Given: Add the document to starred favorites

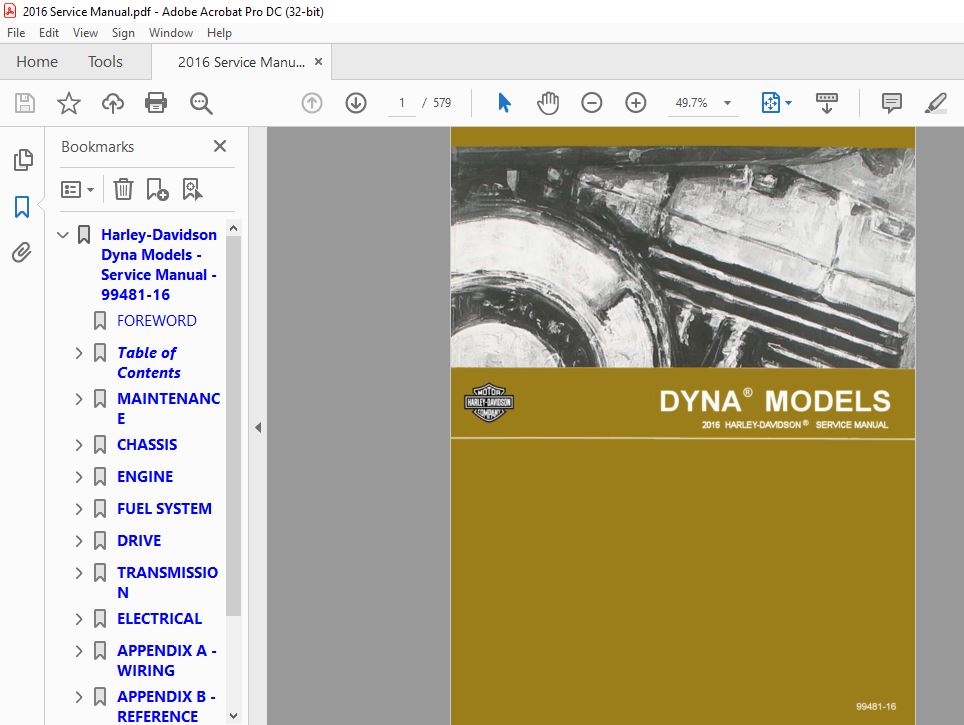Looking at the screenshot, I should (68, 103).
